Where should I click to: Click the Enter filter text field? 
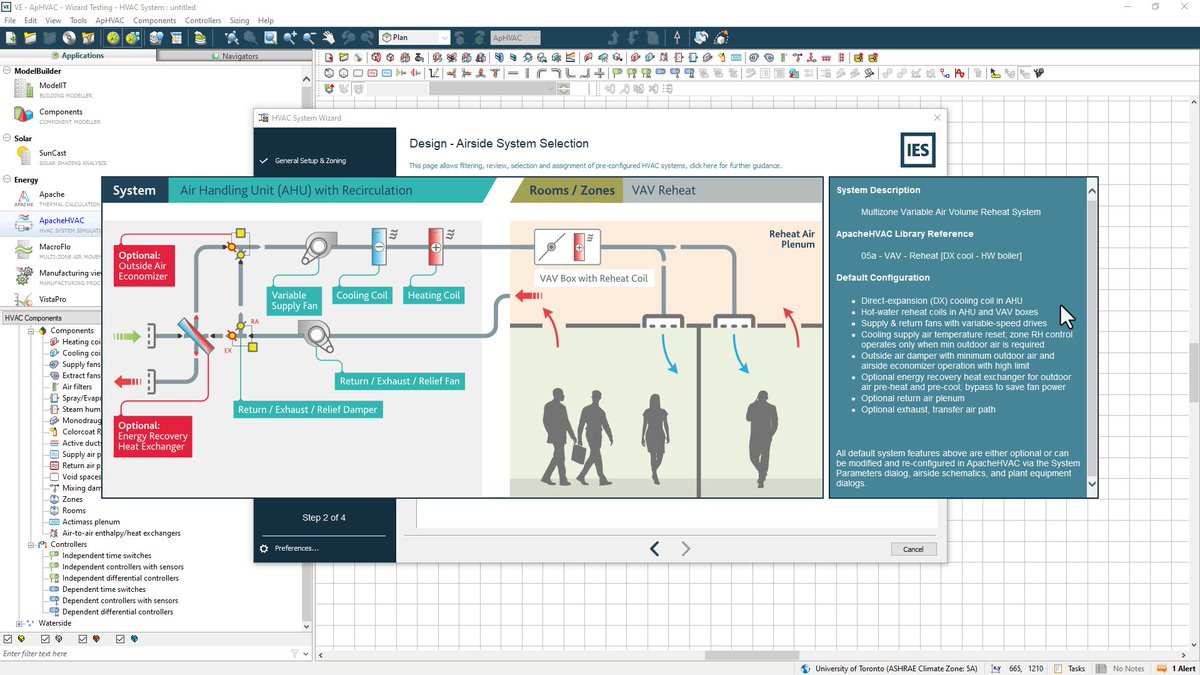coord(145,653)
